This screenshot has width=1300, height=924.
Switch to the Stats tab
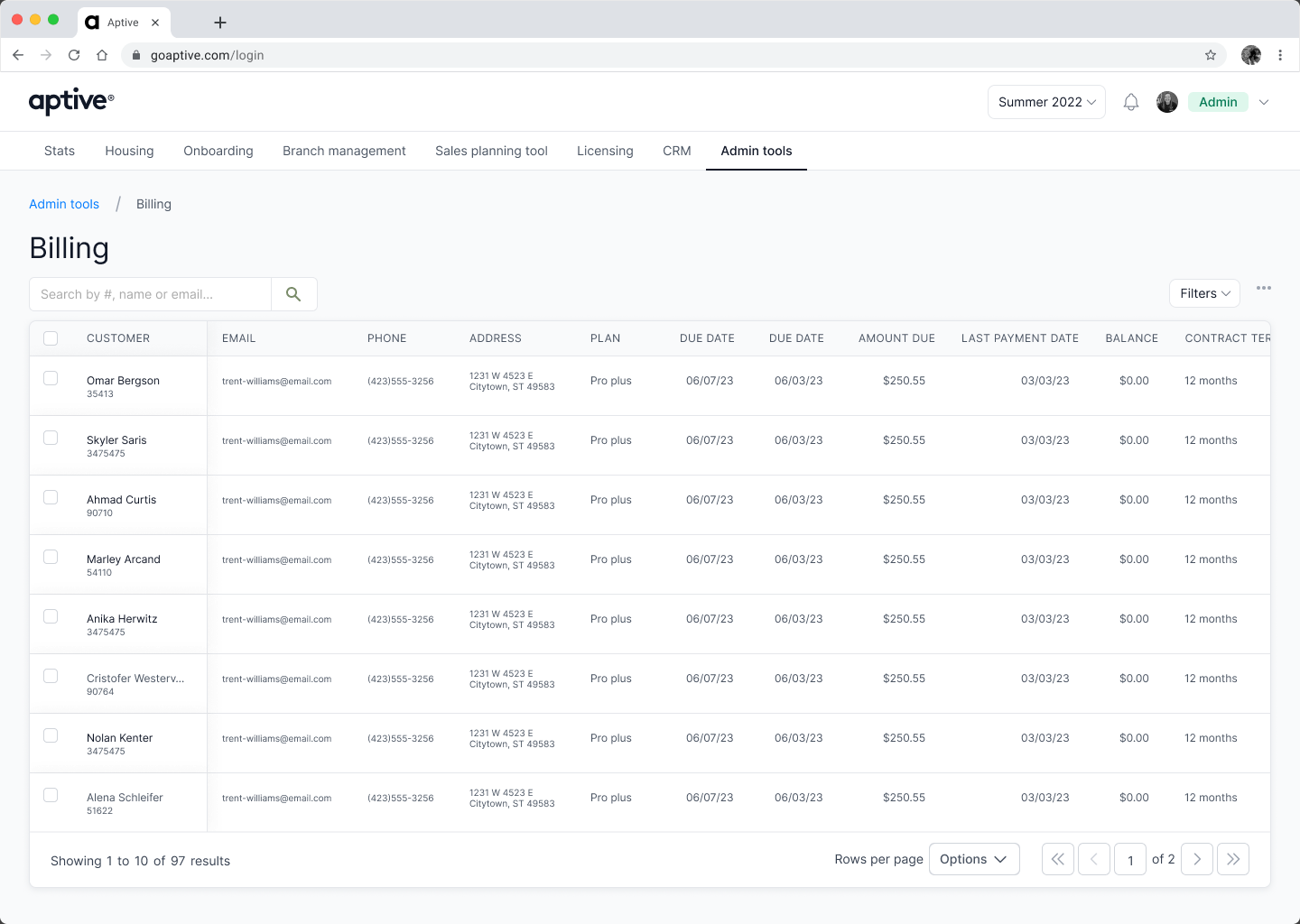[x=60, y=151]
